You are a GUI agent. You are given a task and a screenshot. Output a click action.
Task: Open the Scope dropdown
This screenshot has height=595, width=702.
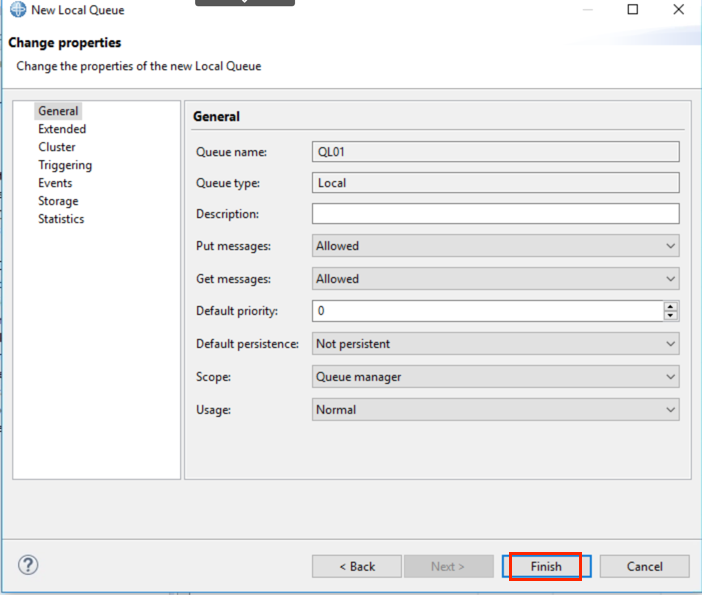[x=496, y=377]
